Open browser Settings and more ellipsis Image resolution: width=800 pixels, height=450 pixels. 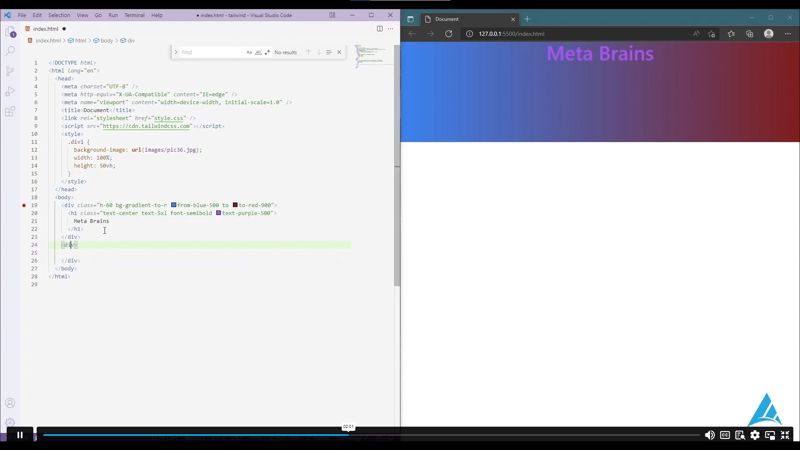[x=788, y=34]
